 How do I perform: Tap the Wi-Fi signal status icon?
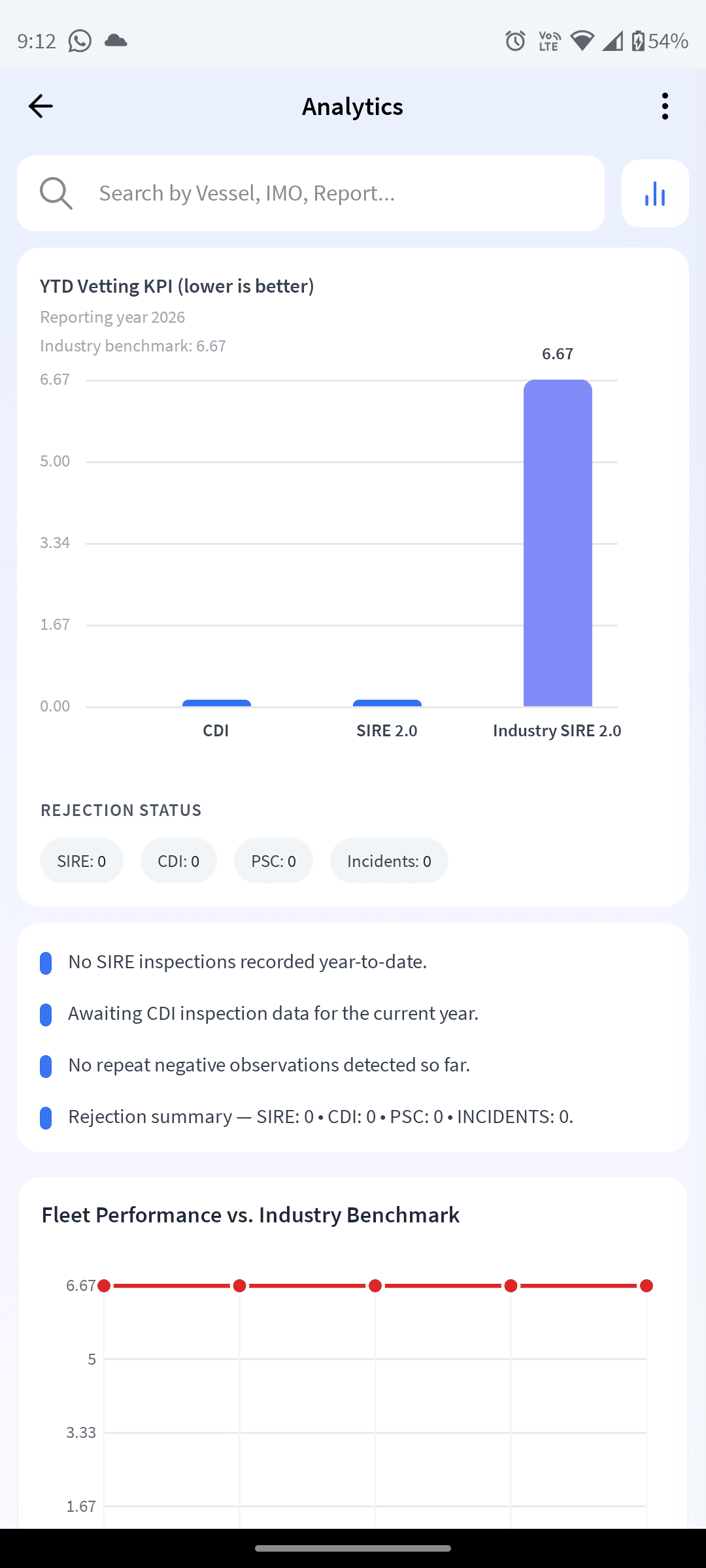582,41
